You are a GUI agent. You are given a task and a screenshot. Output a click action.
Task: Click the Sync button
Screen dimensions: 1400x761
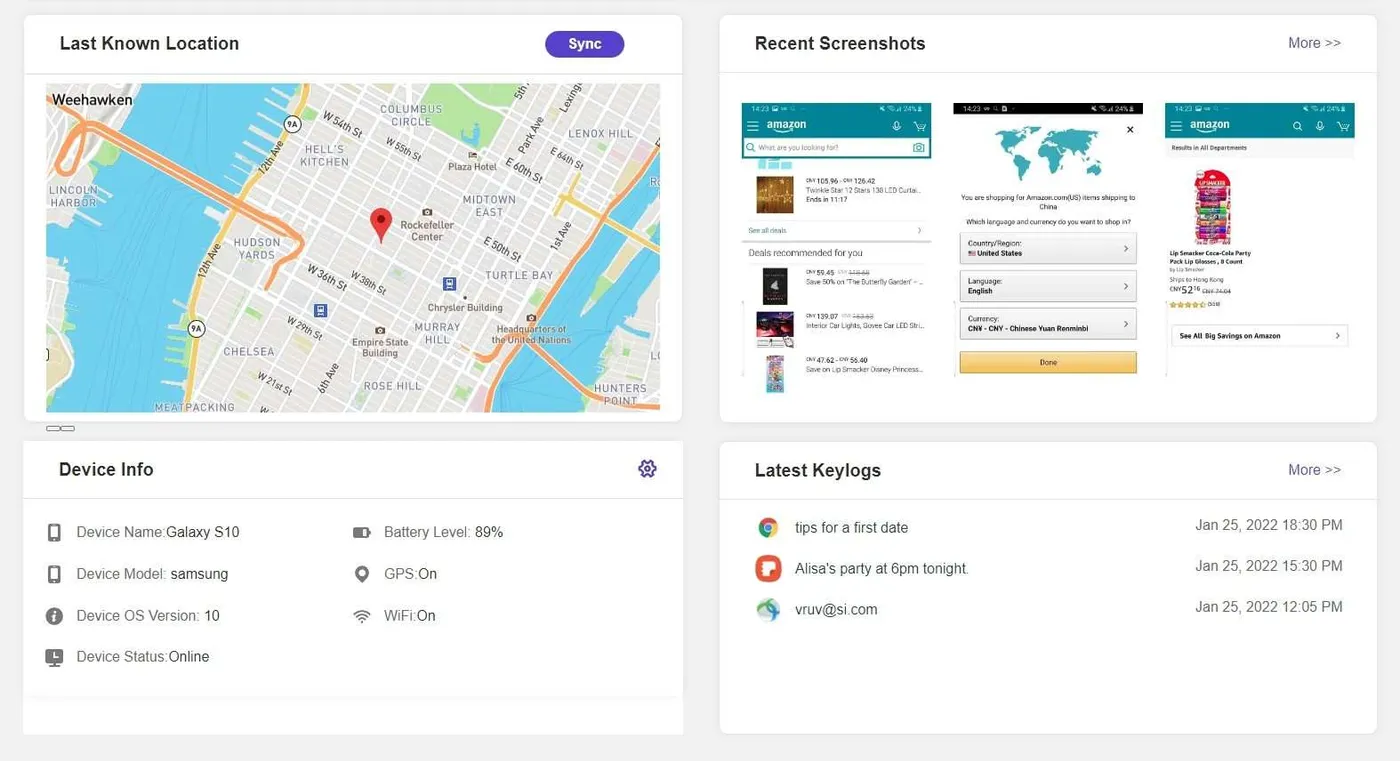point(584,44)
